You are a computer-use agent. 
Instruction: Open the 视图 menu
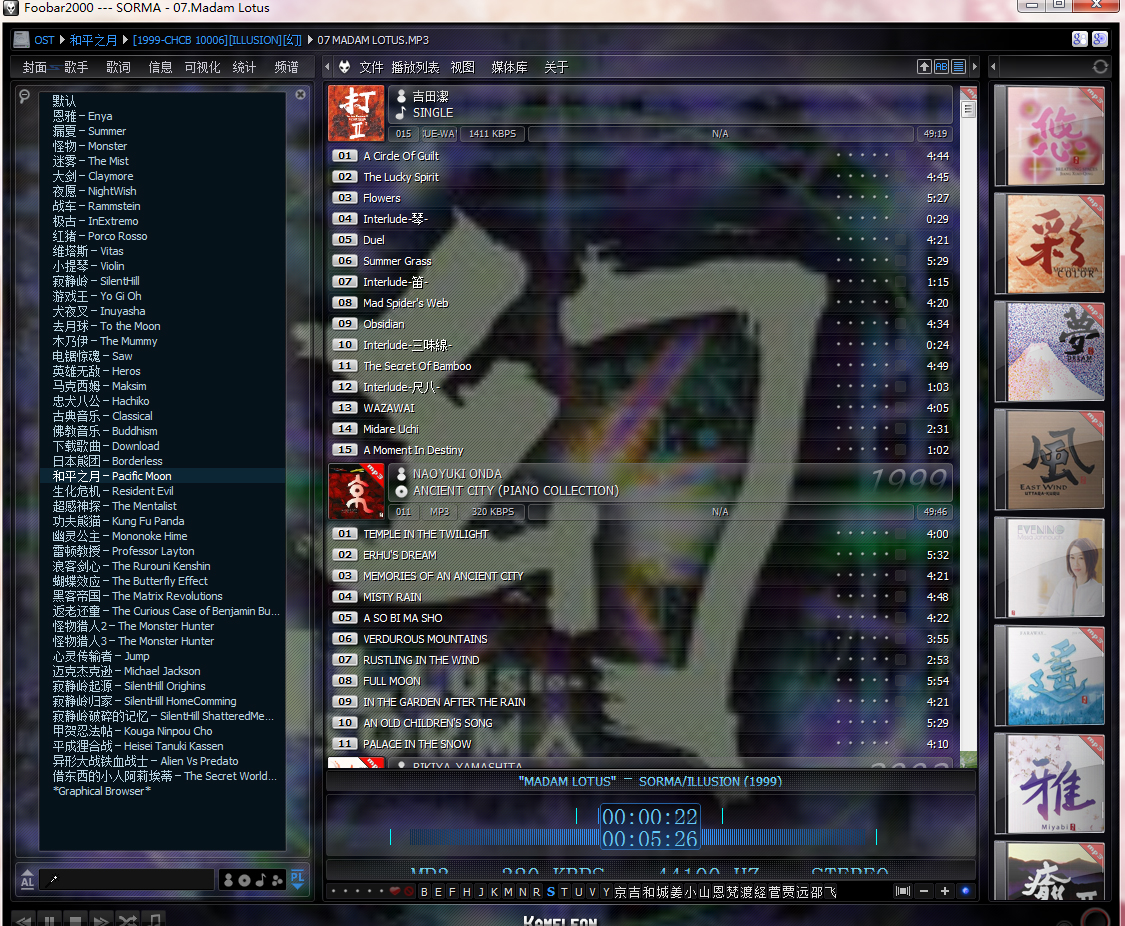click(x=463, y=67)
